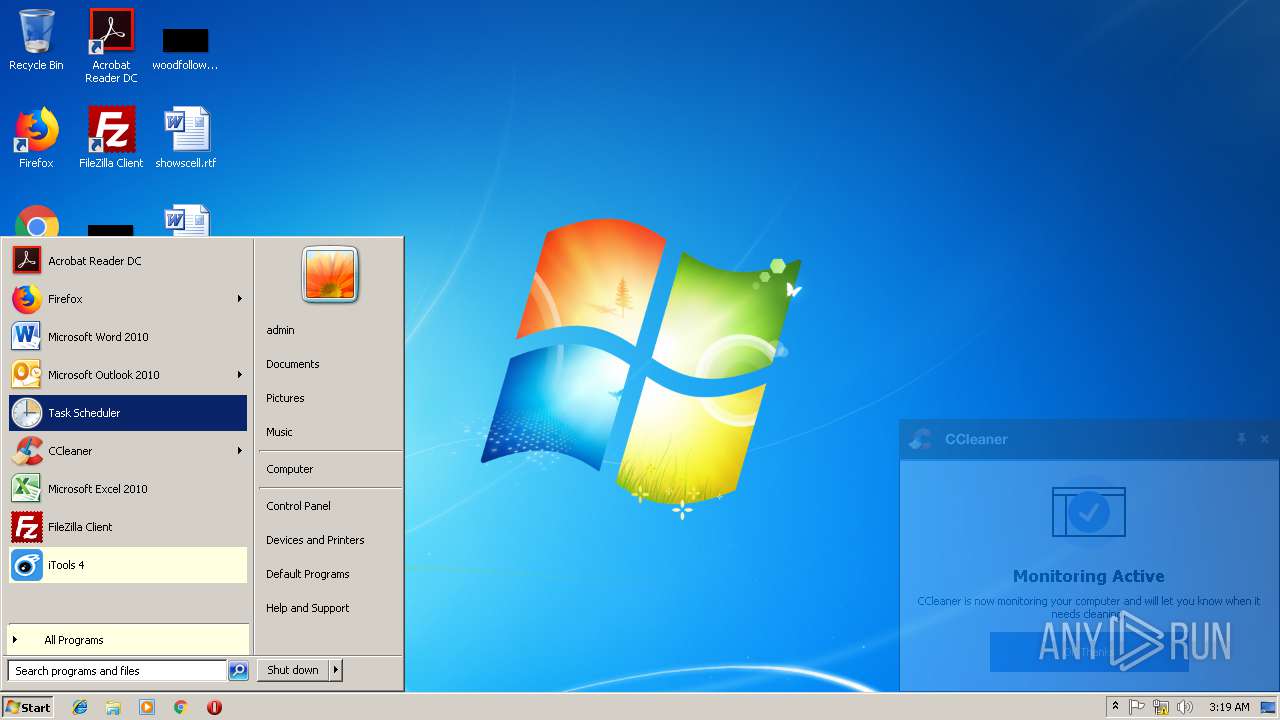This screenshot has height=720, width=1280.
Task: Expand the Firefox jump list arrow
Action: click(x=239, y=299)
